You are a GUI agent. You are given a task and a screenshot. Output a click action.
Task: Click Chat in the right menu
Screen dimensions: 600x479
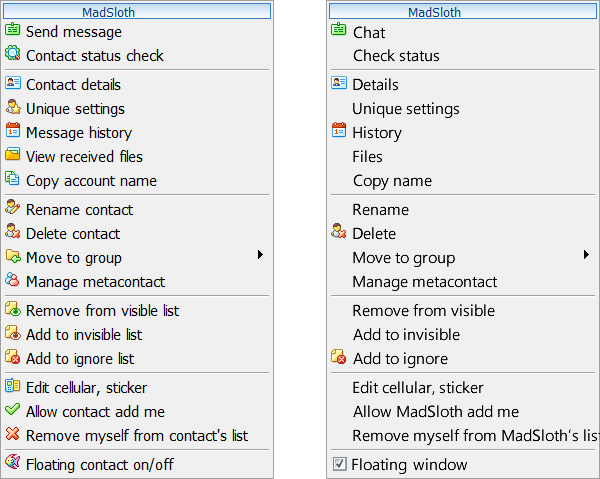[x=369, y=33]
